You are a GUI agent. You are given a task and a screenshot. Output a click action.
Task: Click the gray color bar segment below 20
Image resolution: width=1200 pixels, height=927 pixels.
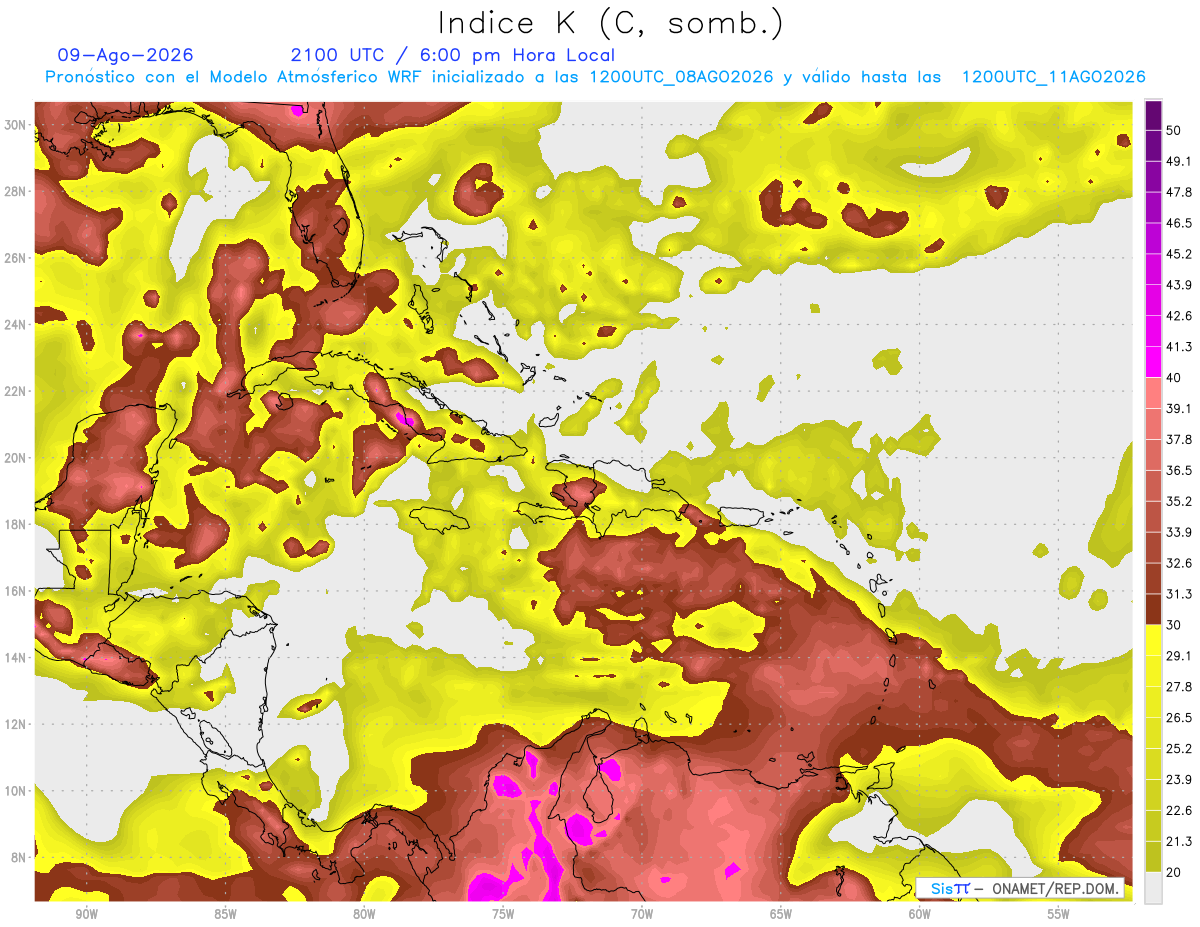(x=1153, y=887)
